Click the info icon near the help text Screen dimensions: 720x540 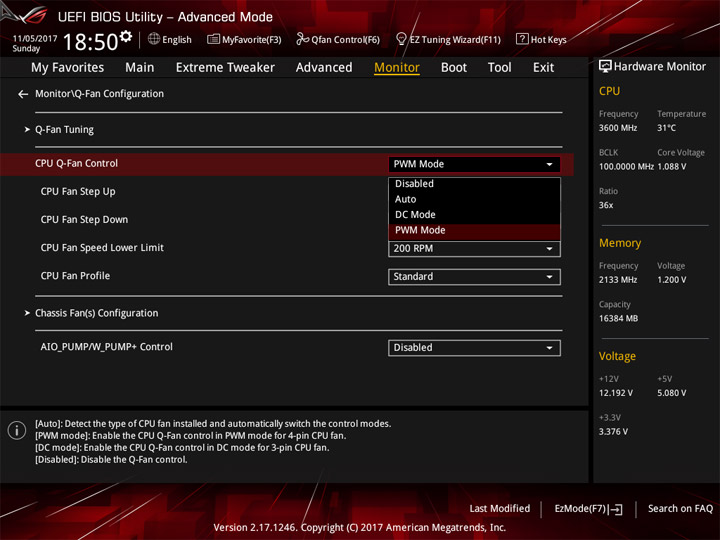coord(16,430)
